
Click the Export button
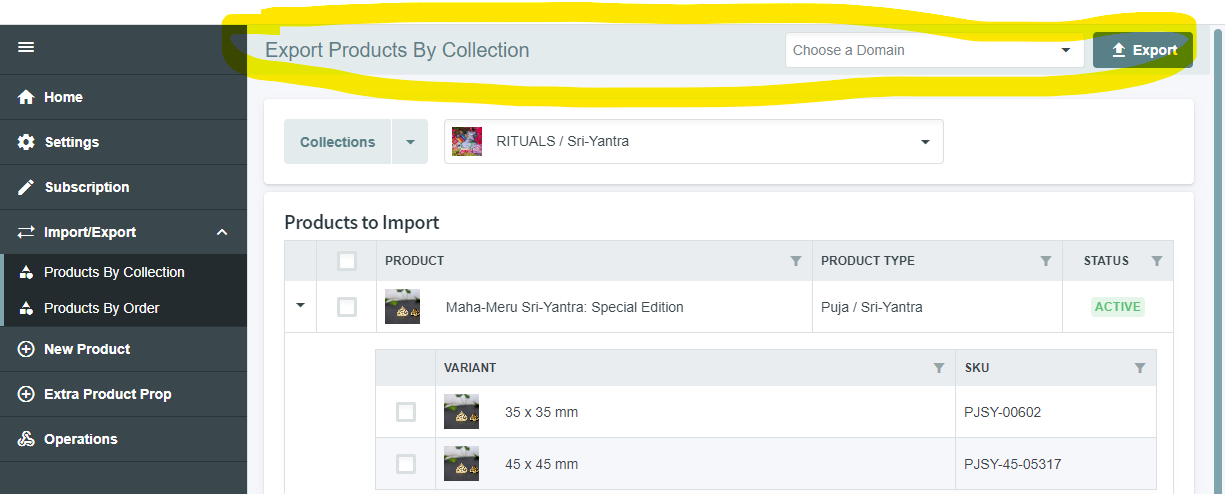(1143, 50)
